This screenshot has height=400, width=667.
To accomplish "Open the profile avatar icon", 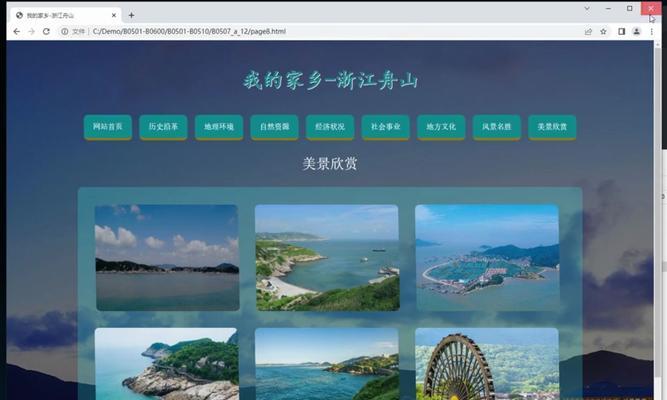I will [x=636, y=31].
